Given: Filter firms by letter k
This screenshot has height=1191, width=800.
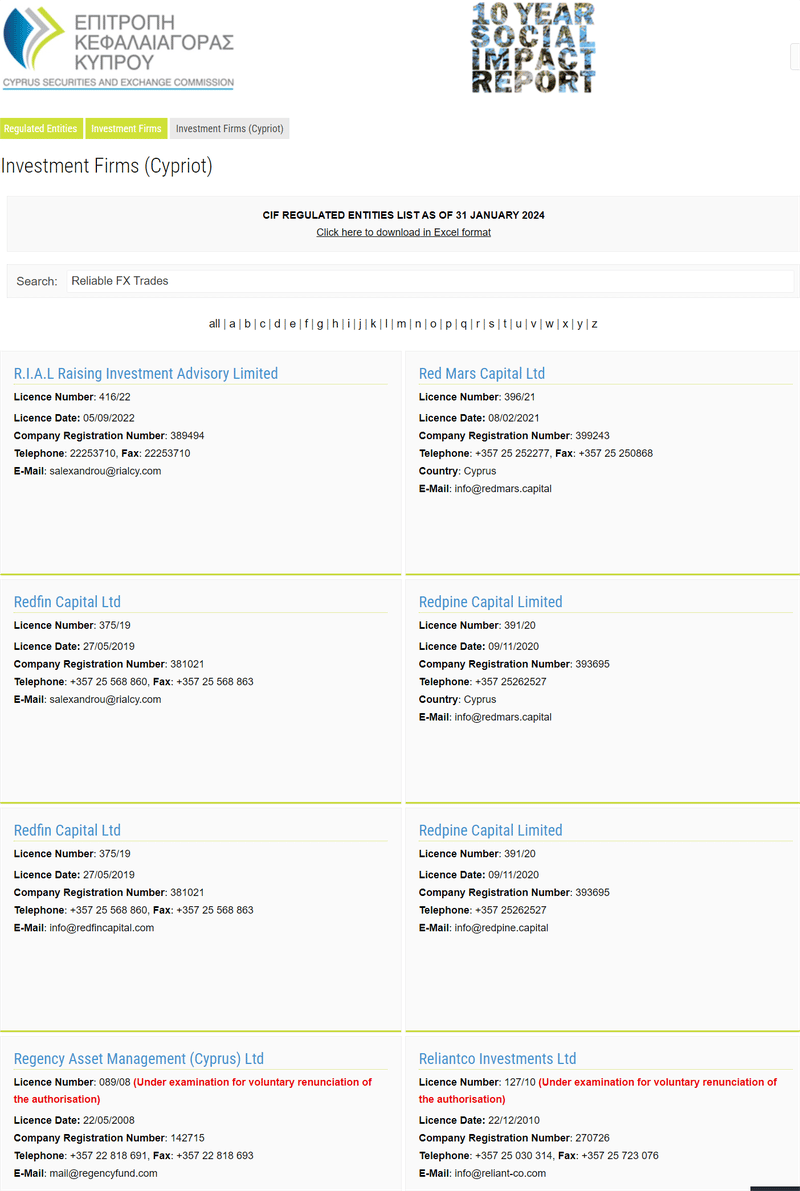Looking at the screenshot, I should (373, 324).
